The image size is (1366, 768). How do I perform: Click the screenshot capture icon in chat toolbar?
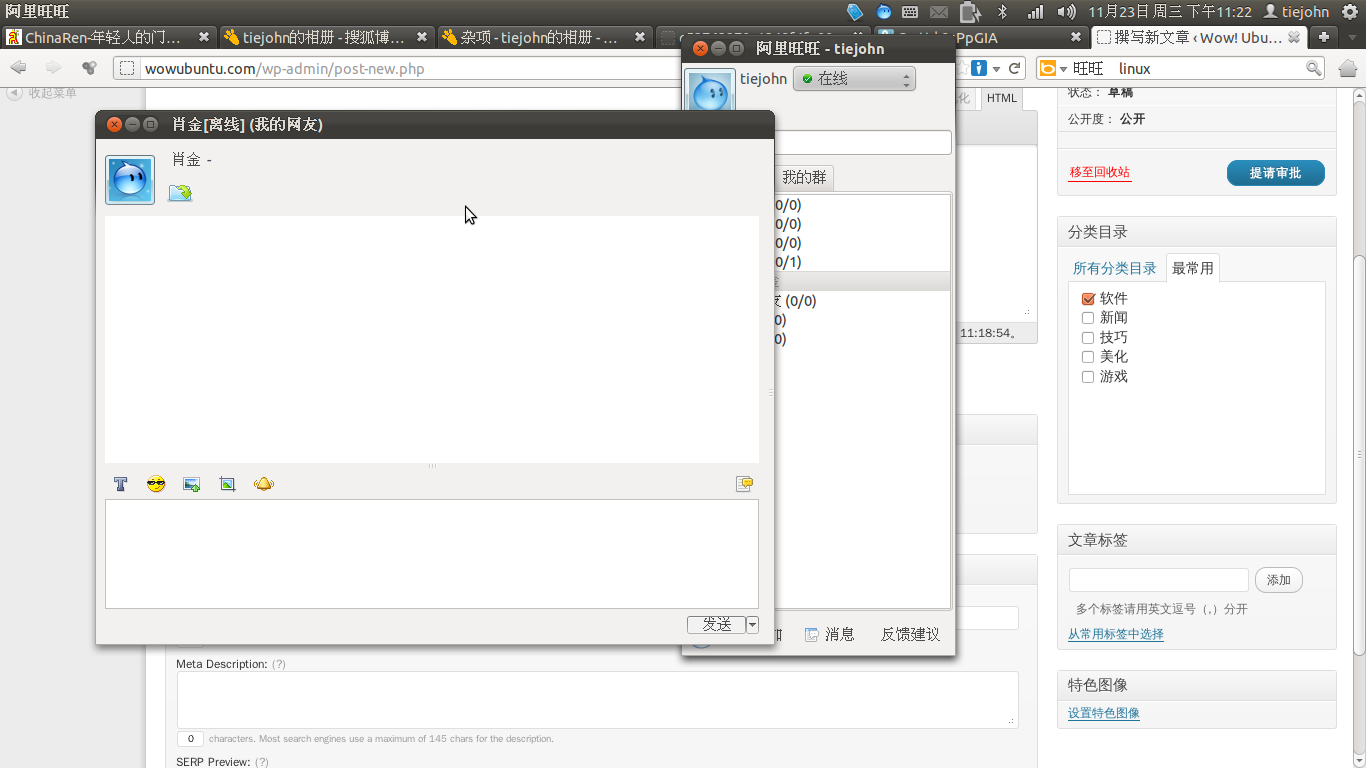pyautogui.click(x=228, y=484)
